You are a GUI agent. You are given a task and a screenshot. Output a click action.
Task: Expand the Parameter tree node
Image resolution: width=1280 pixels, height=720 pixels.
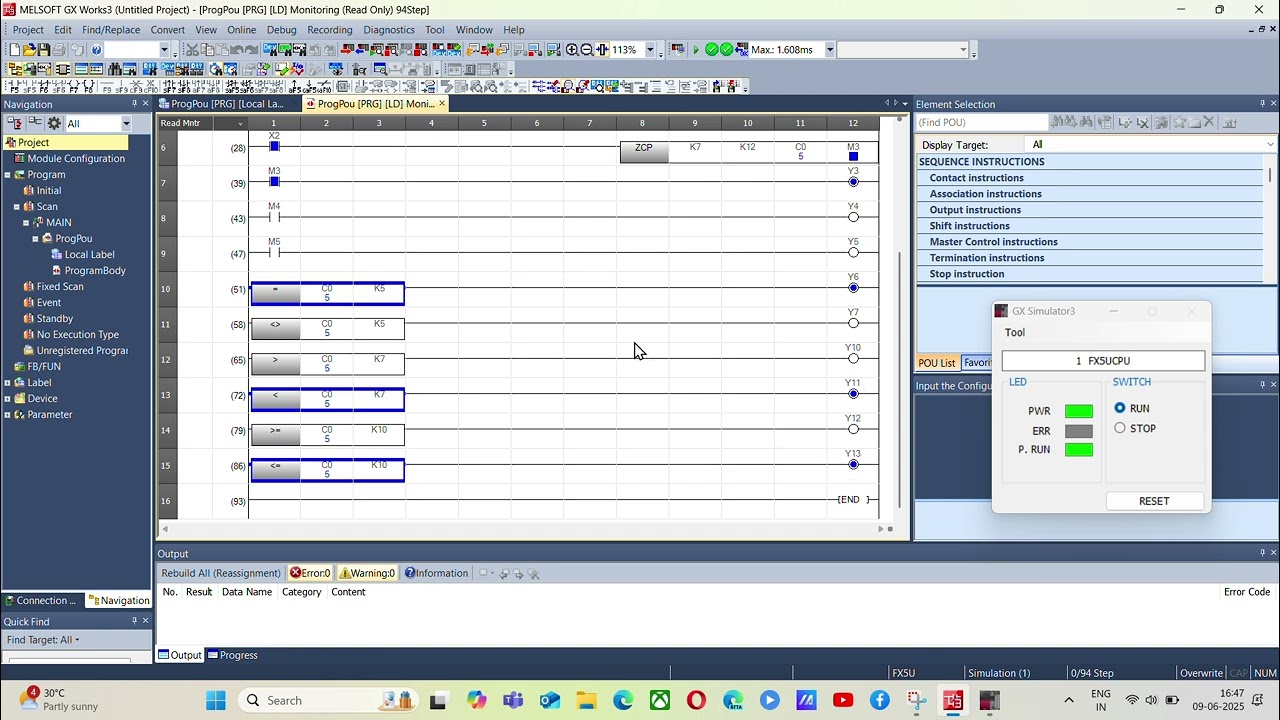[8, 415]
